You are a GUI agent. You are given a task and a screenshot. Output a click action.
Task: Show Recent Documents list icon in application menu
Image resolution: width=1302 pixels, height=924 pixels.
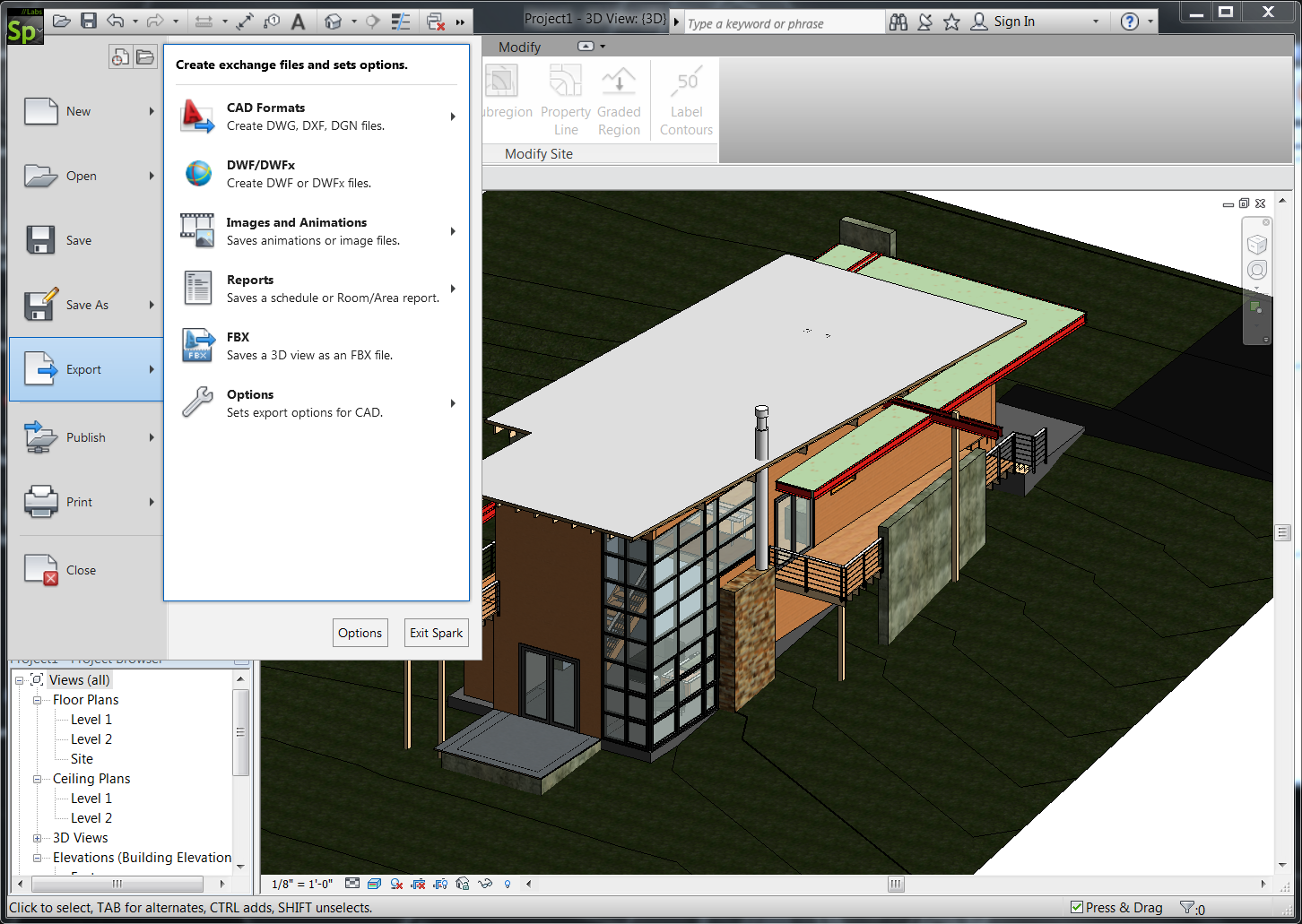click(120, 57)
